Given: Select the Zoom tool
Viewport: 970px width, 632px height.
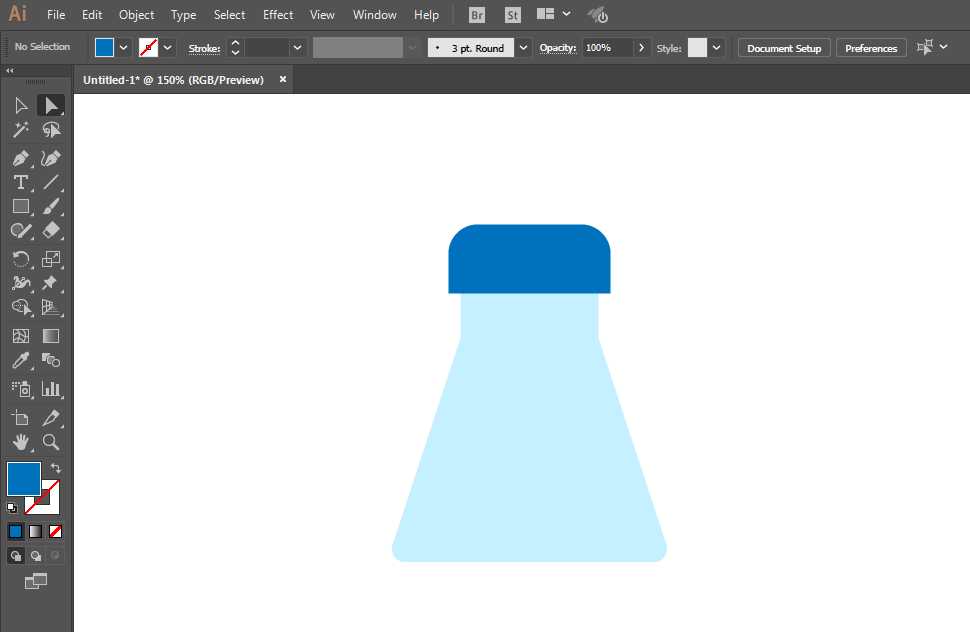Looking at the screenshot, I should [51, 442].
